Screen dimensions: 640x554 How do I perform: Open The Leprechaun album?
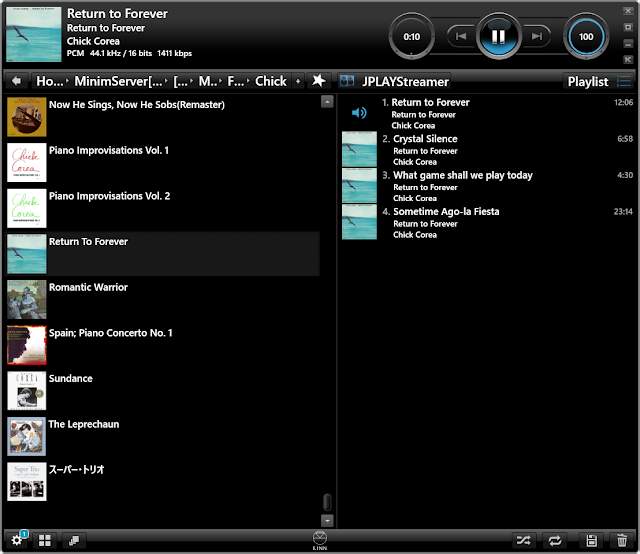[x=162, y=436]
